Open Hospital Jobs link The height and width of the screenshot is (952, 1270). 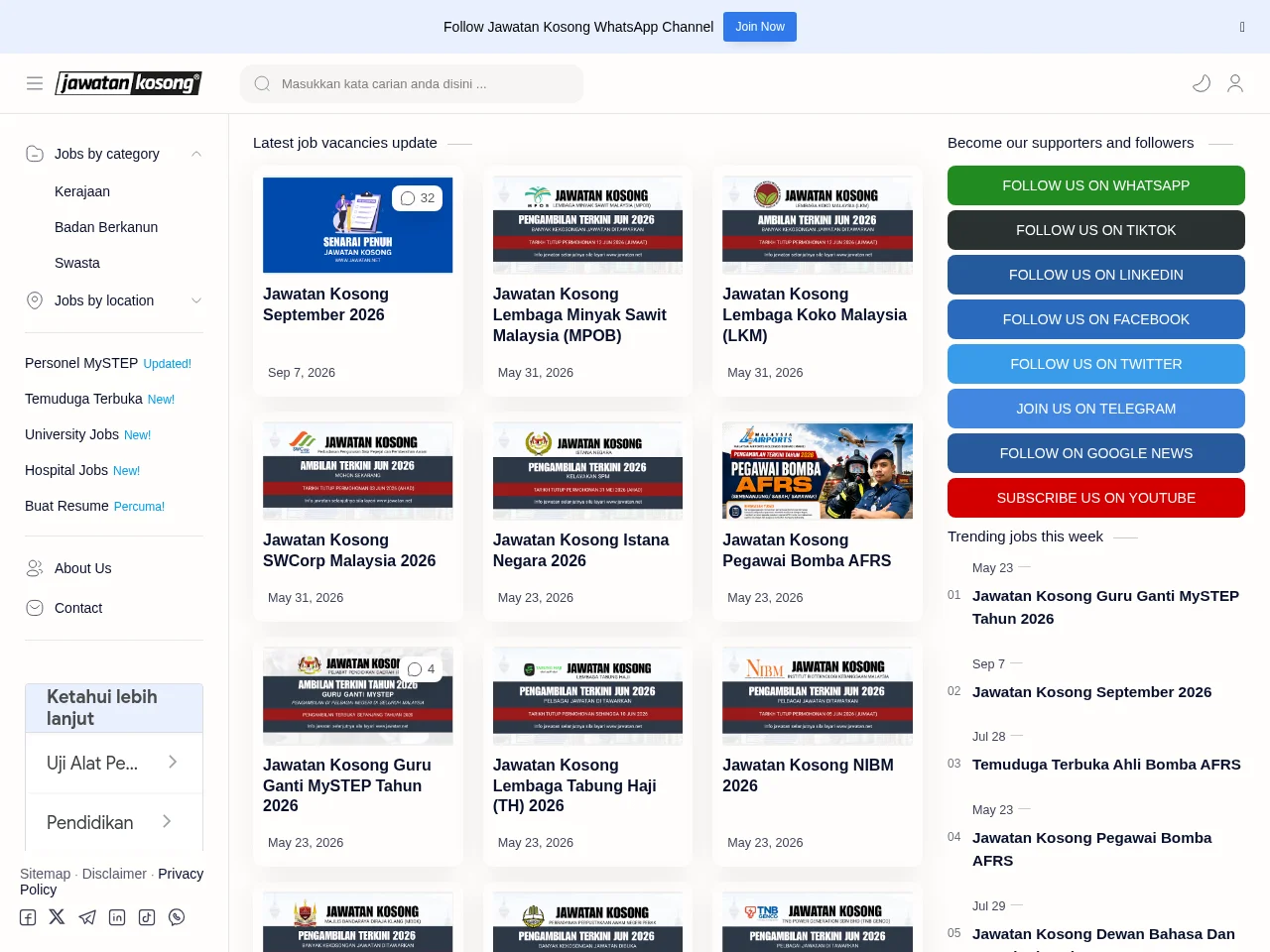click(66, 470)
